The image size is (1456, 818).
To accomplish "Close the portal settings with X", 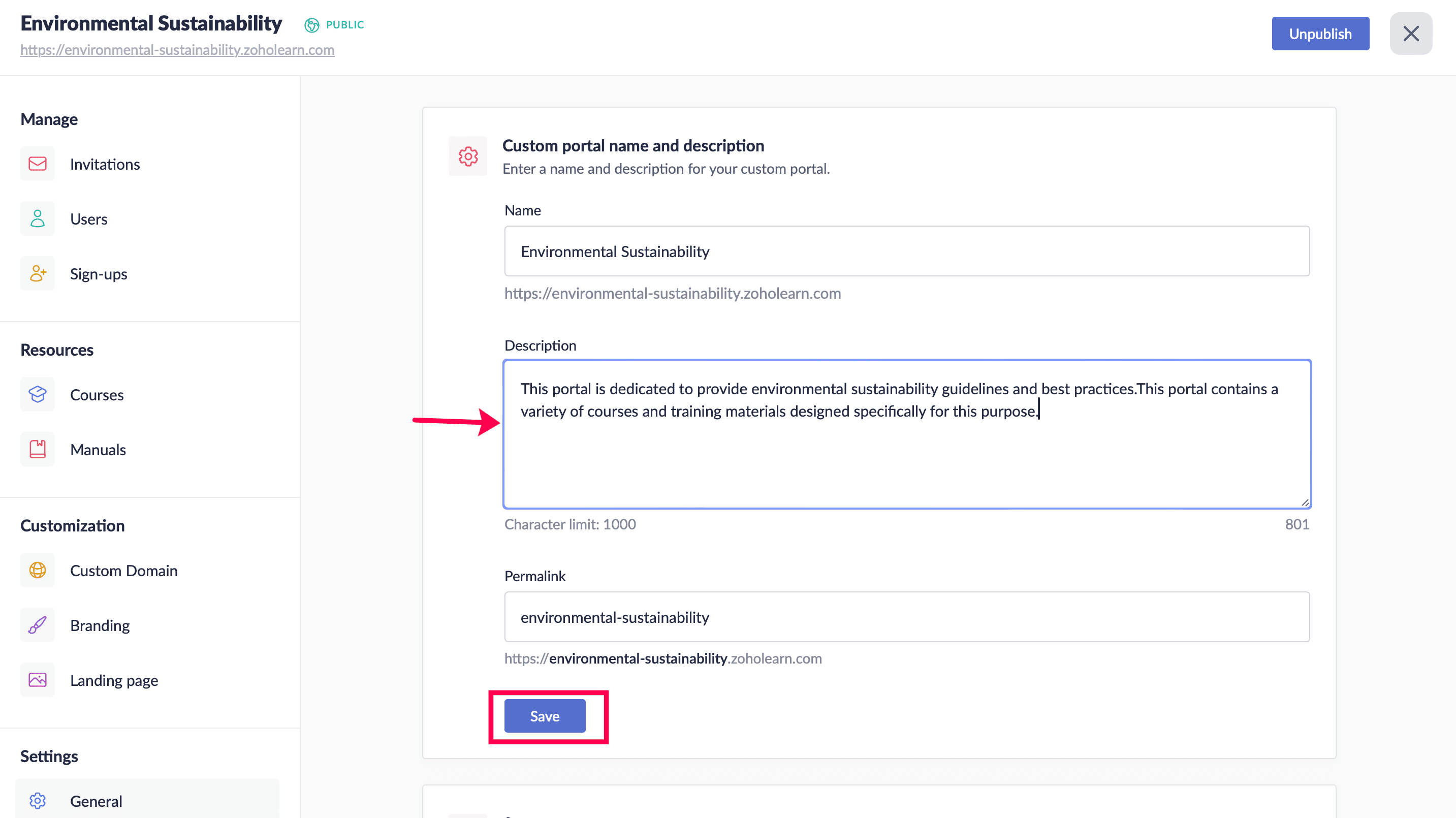I will coord(1410,34).
